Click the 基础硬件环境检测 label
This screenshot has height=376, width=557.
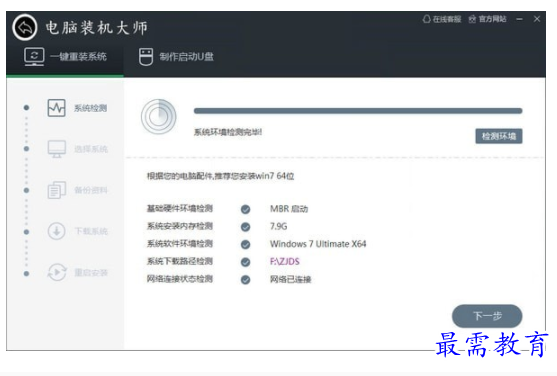point(180,209)
